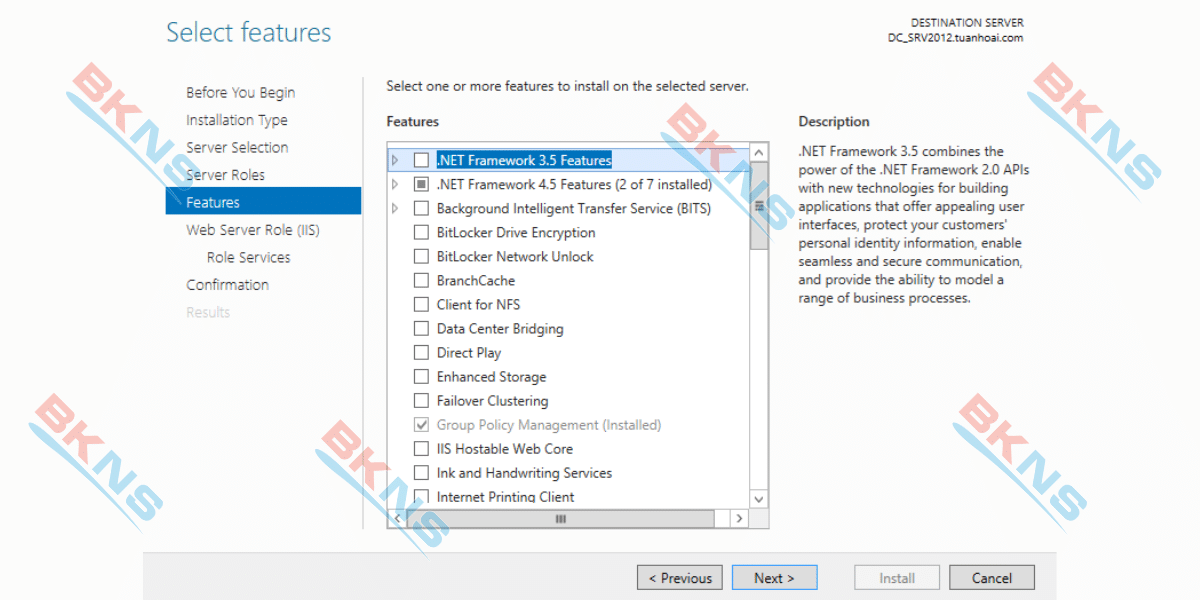Screen dimensions: 1200x600
Task: Check the Failover Clustering checkbox
Action: (x=421, y=401)
